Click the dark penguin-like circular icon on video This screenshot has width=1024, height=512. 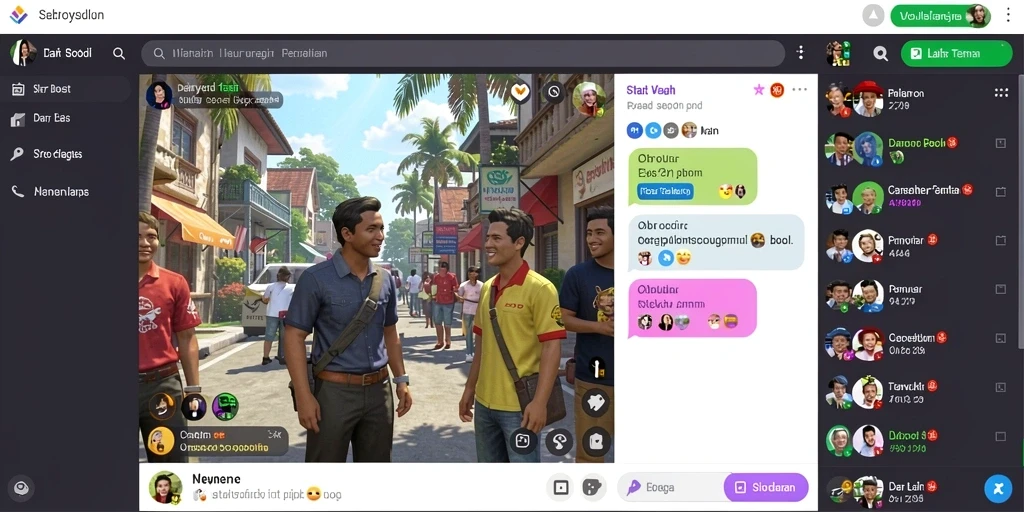193,407
